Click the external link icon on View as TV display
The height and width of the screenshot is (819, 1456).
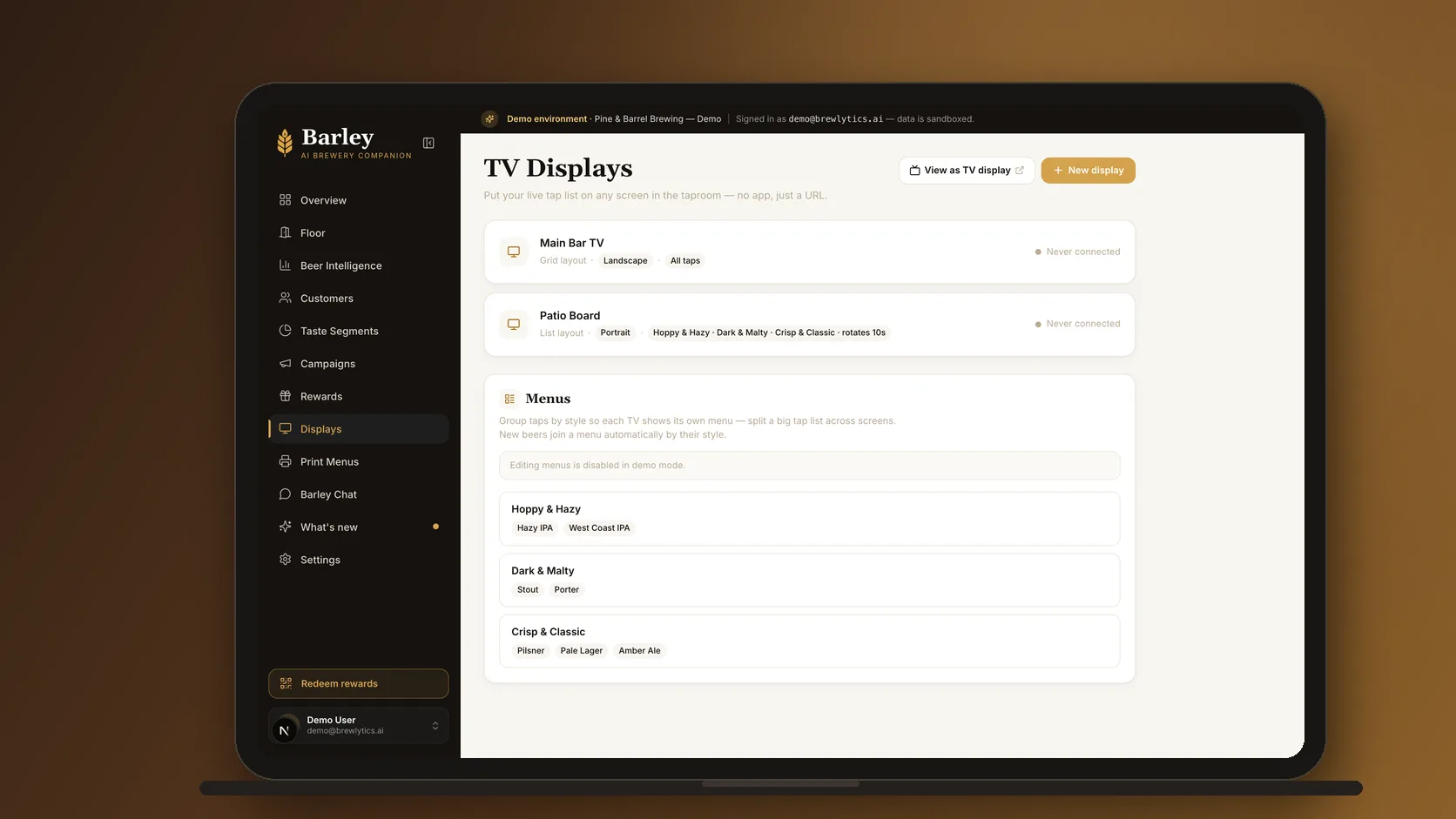click(x=1020, y=171)
